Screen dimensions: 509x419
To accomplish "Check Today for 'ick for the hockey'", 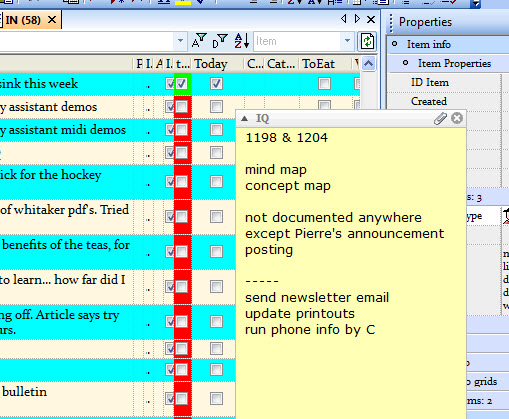I will (x=216, y=182).
